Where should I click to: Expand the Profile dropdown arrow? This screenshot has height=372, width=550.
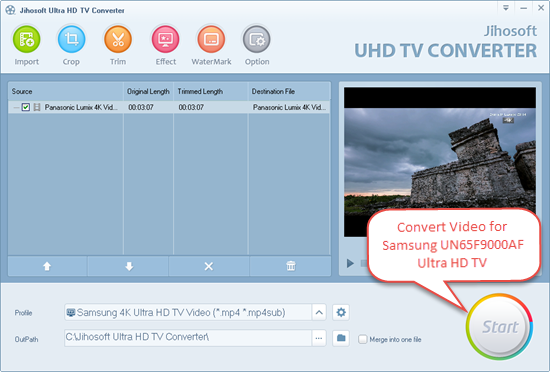pyautogui.click(x=319, y=312)
